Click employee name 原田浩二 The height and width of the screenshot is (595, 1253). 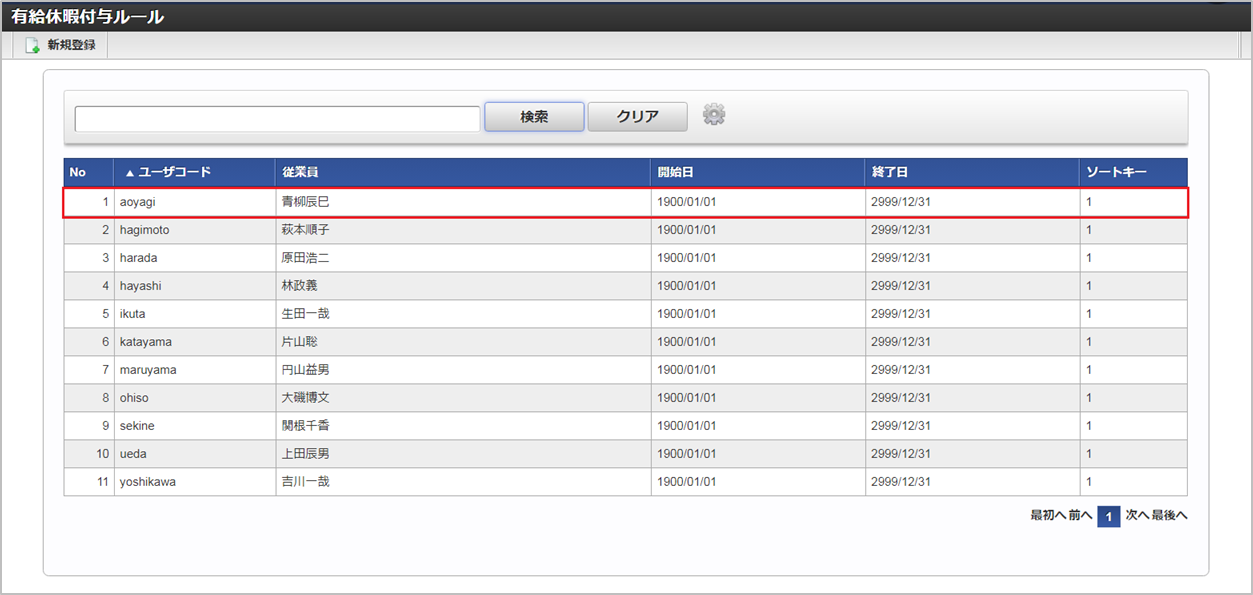tap(306, 258)
